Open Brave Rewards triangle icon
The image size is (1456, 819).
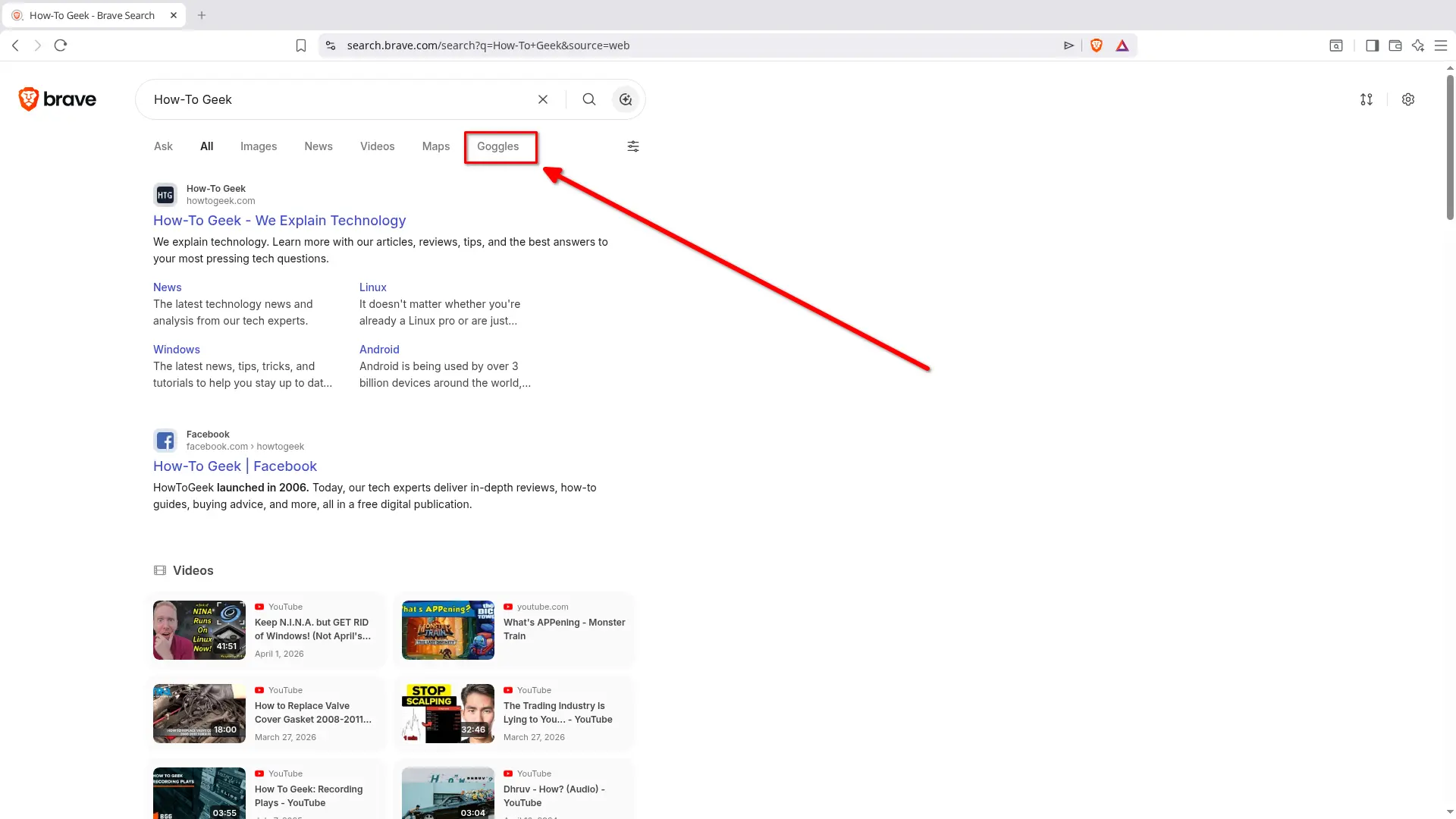(1122, 45)
